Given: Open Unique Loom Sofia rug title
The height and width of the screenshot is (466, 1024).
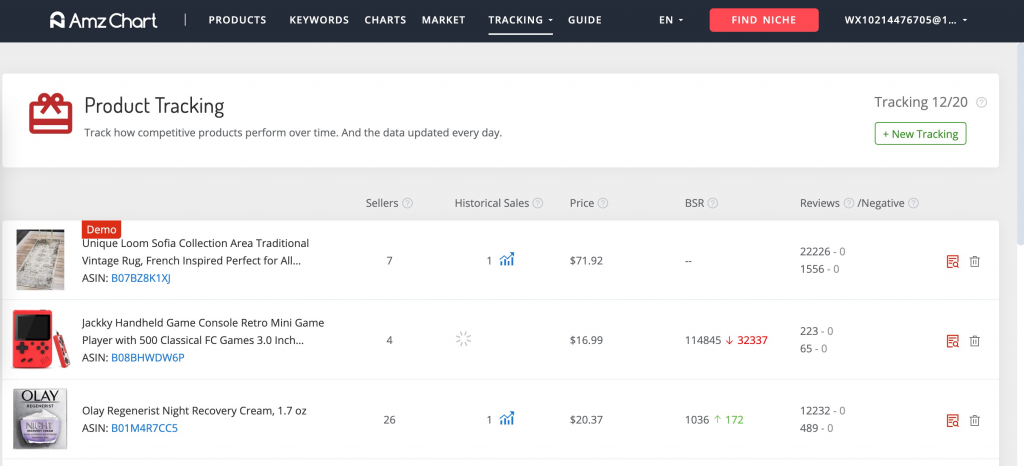Looking at the screenshot, I should (x=195, y=252).
